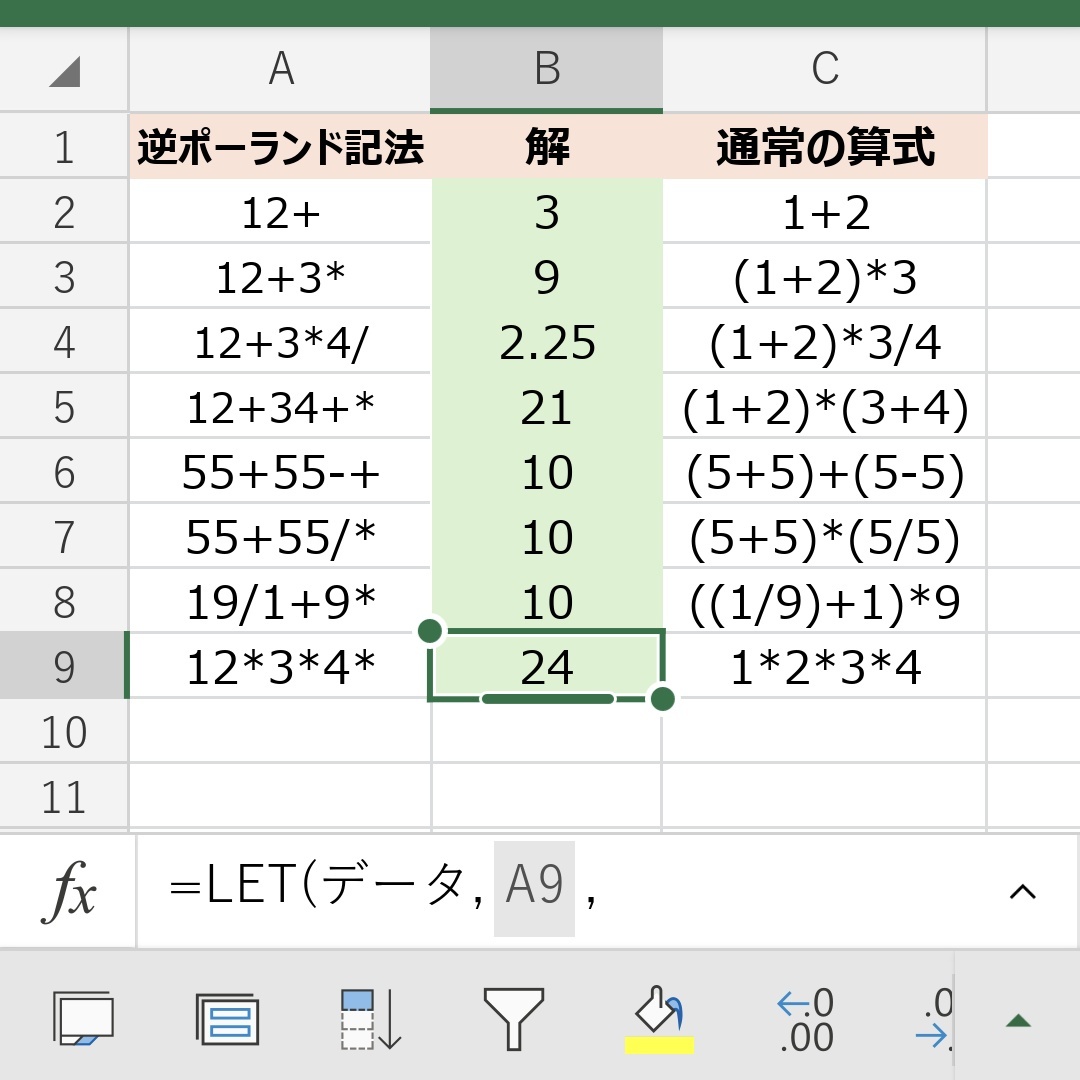Tap the cell view card icon in the bottom toolbar
This screenshot has width=1080, height=1080.
[83, 1019]
